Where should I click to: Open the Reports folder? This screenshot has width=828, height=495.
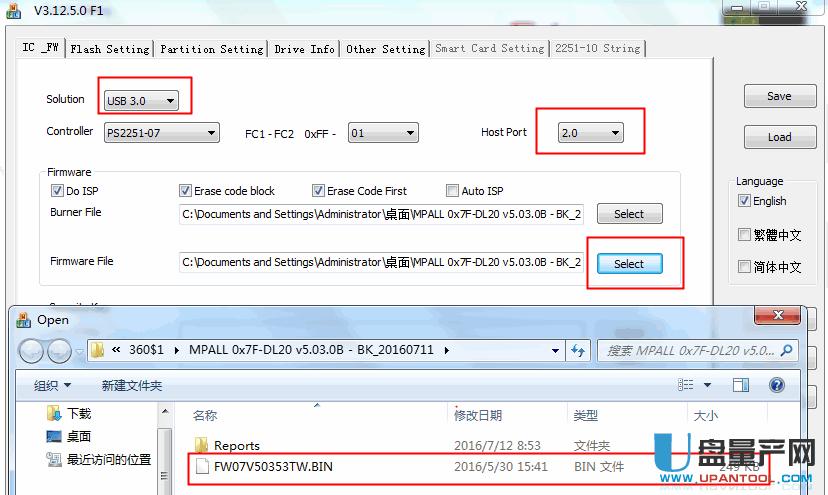click(x=236, y=445)
